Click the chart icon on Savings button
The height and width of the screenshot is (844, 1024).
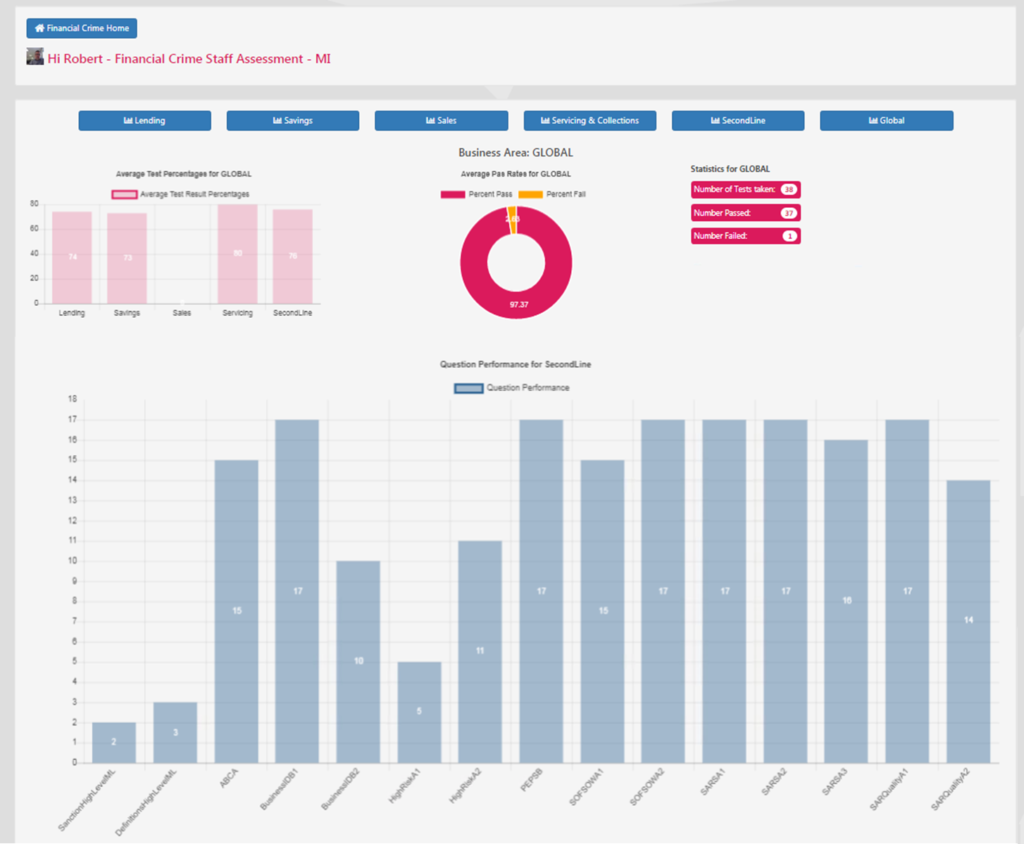(276, 121)
